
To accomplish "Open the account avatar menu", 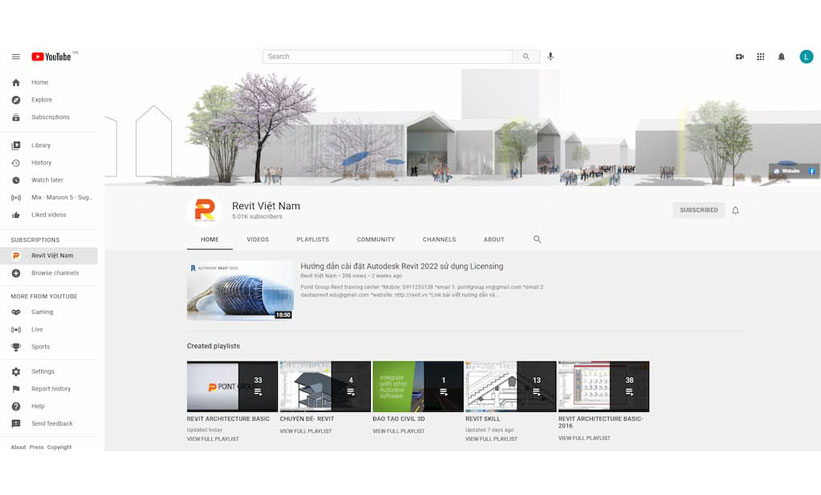I will 806,57.
